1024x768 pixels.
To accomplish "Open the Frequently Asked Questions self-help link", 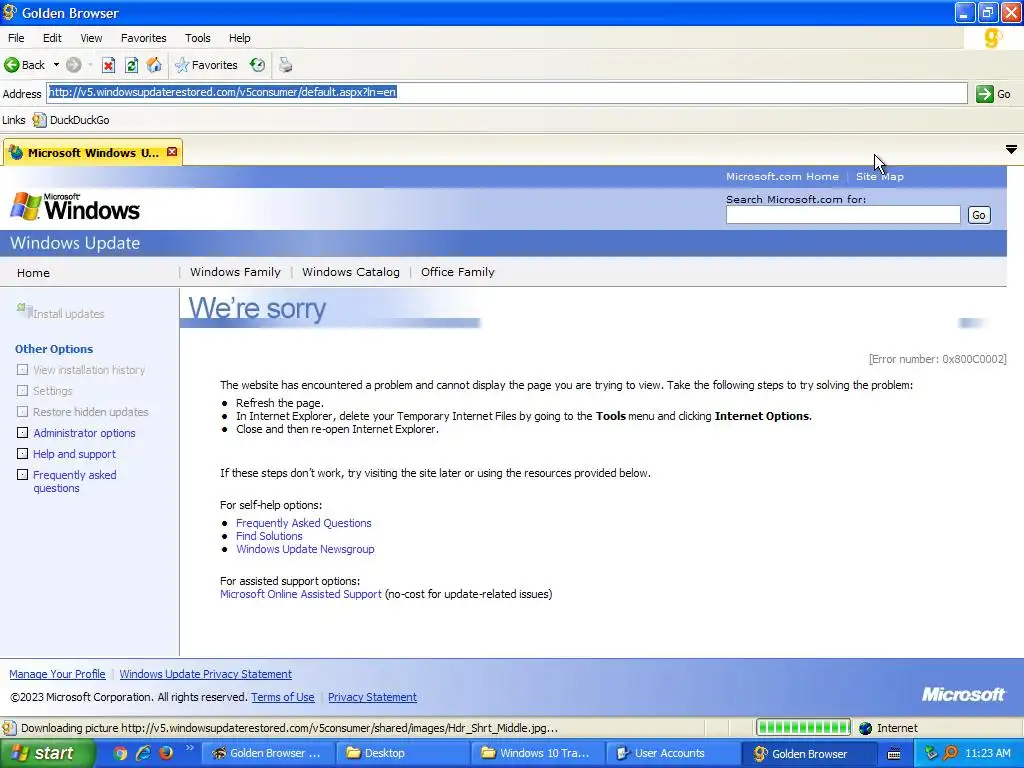I will (304, 523).
